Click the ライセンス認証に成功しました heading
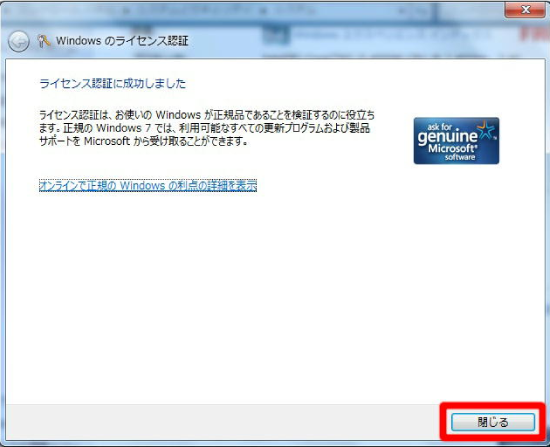The height and width of the screenshot is (447, 550). coord(113,84)
